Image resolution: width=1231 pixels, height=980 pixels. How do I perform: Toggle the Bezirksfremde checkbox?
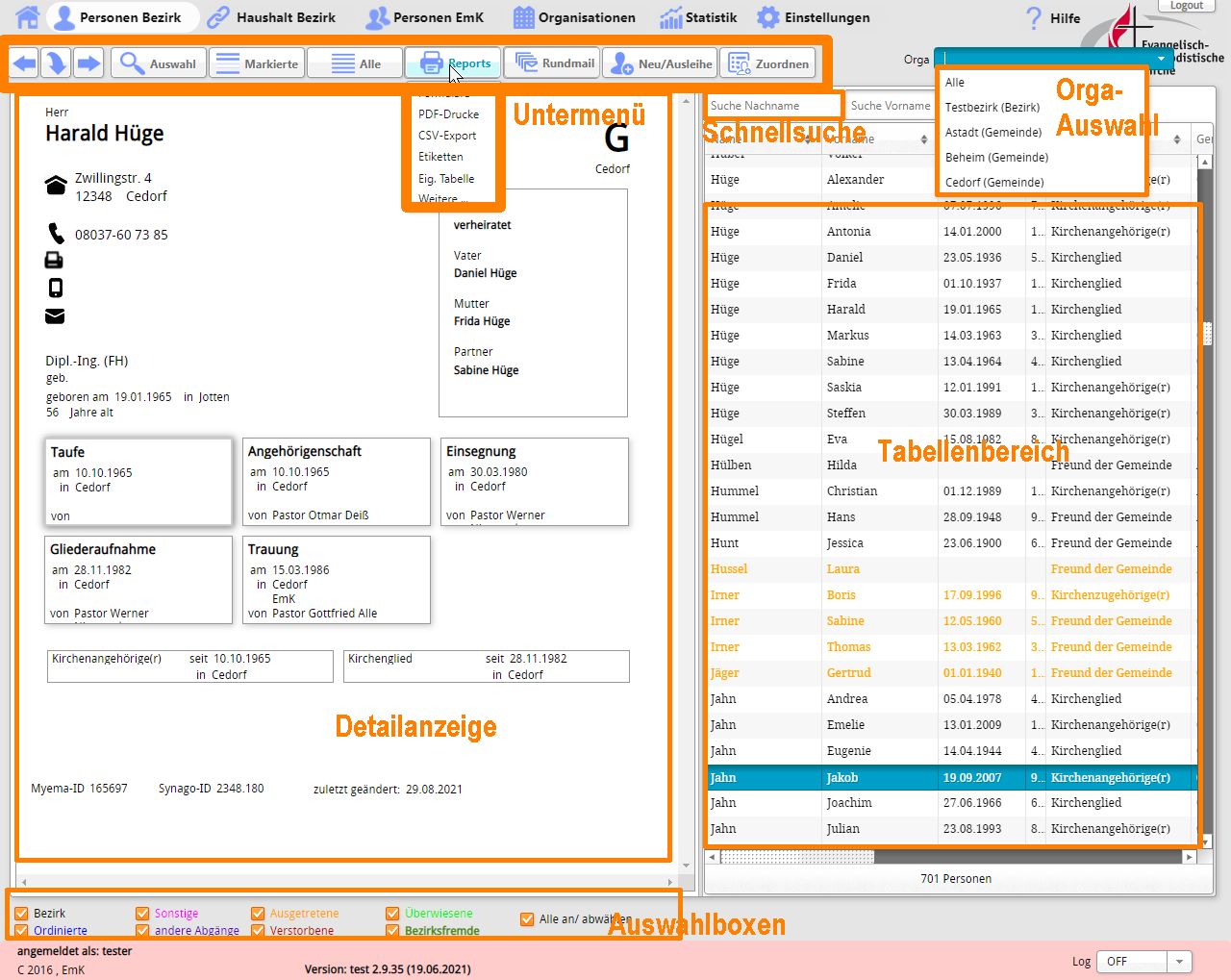[x=392, y=931]
